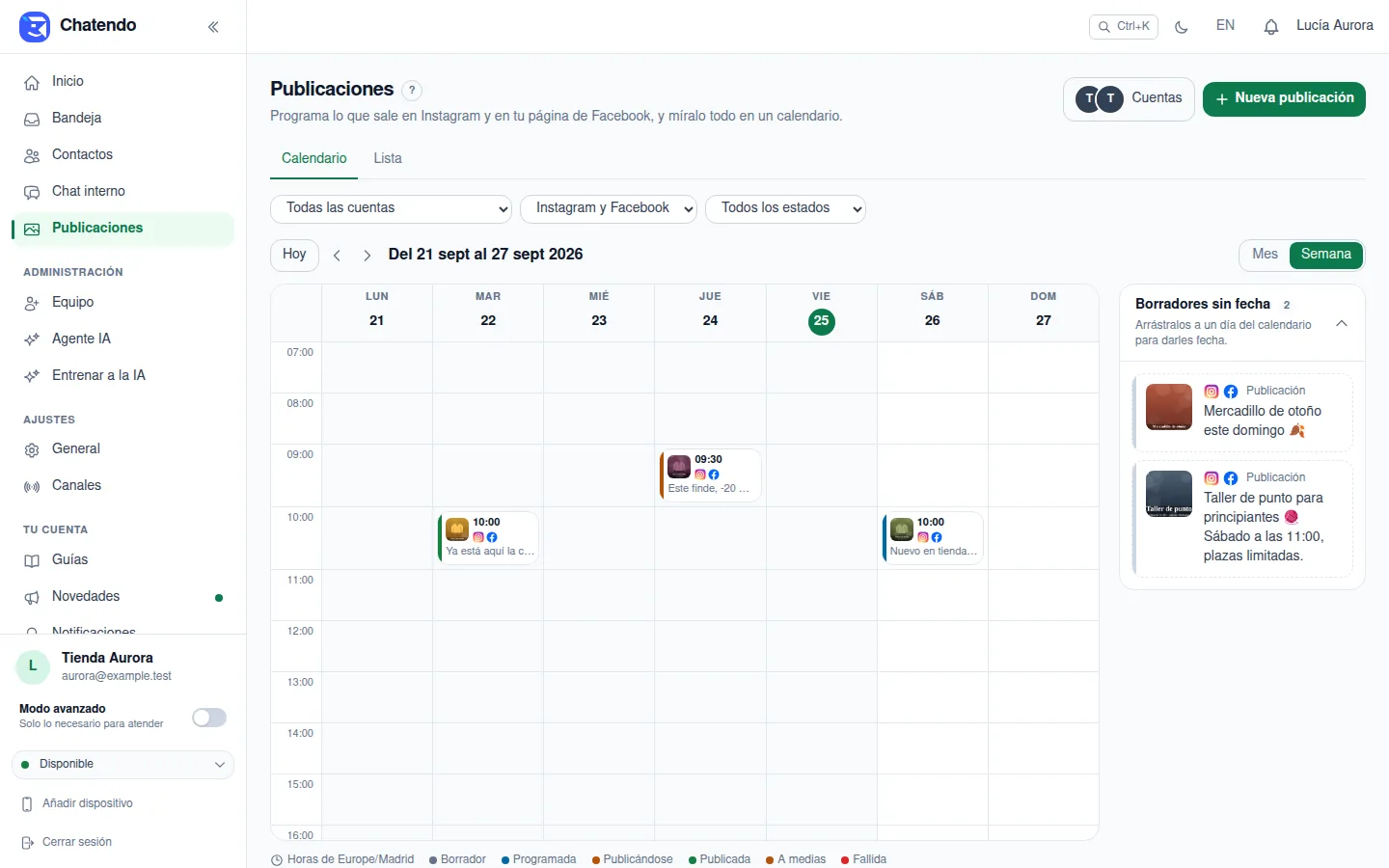Viewport: 1389px width, 868px height.
Task: Open General settings
Action: 123,449
